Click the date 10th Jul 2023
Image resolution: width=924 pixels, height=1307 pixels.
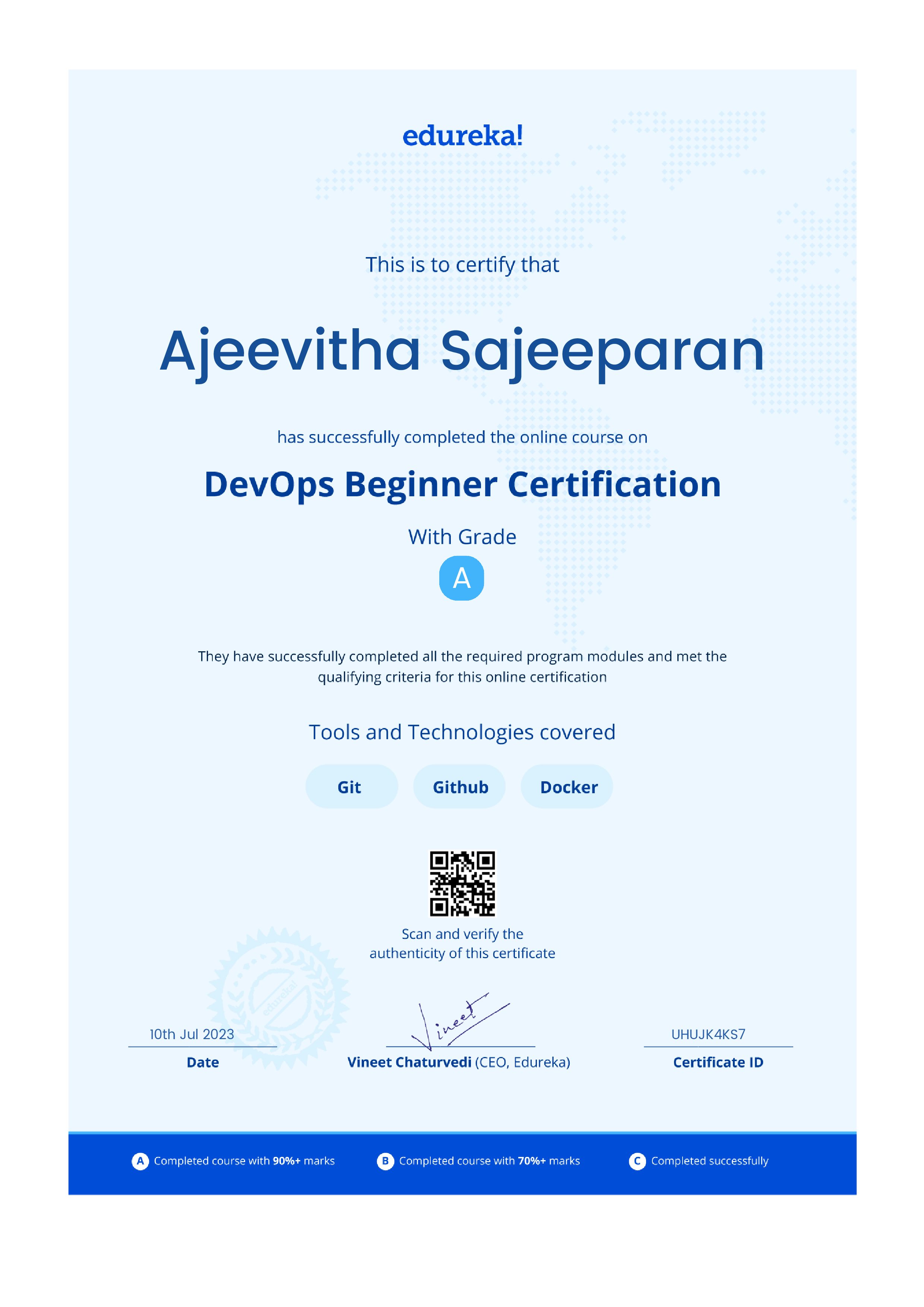pos(191,1034)
